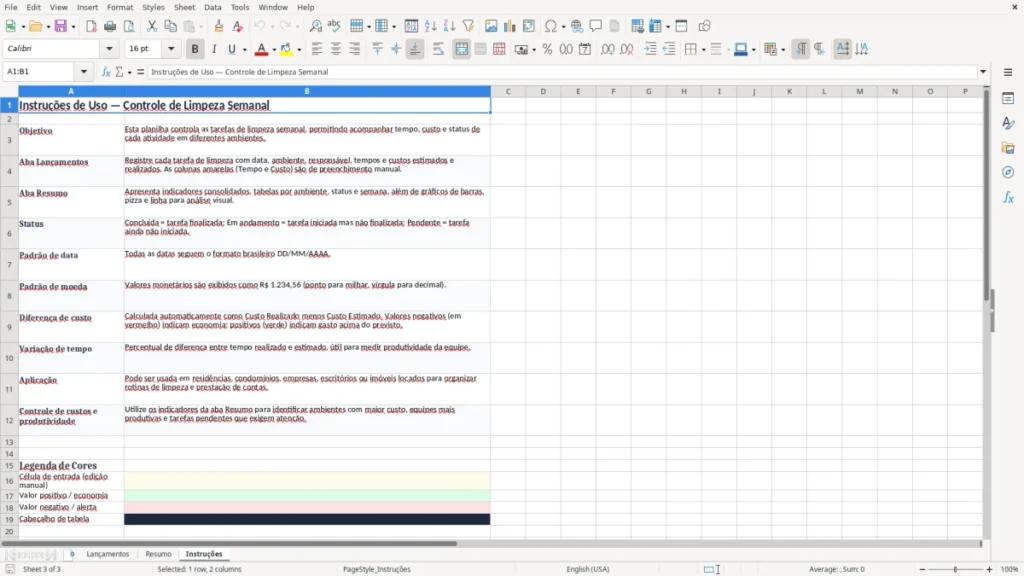Open the File menu
Screen dimensions: 1024x576
[11, 7]
